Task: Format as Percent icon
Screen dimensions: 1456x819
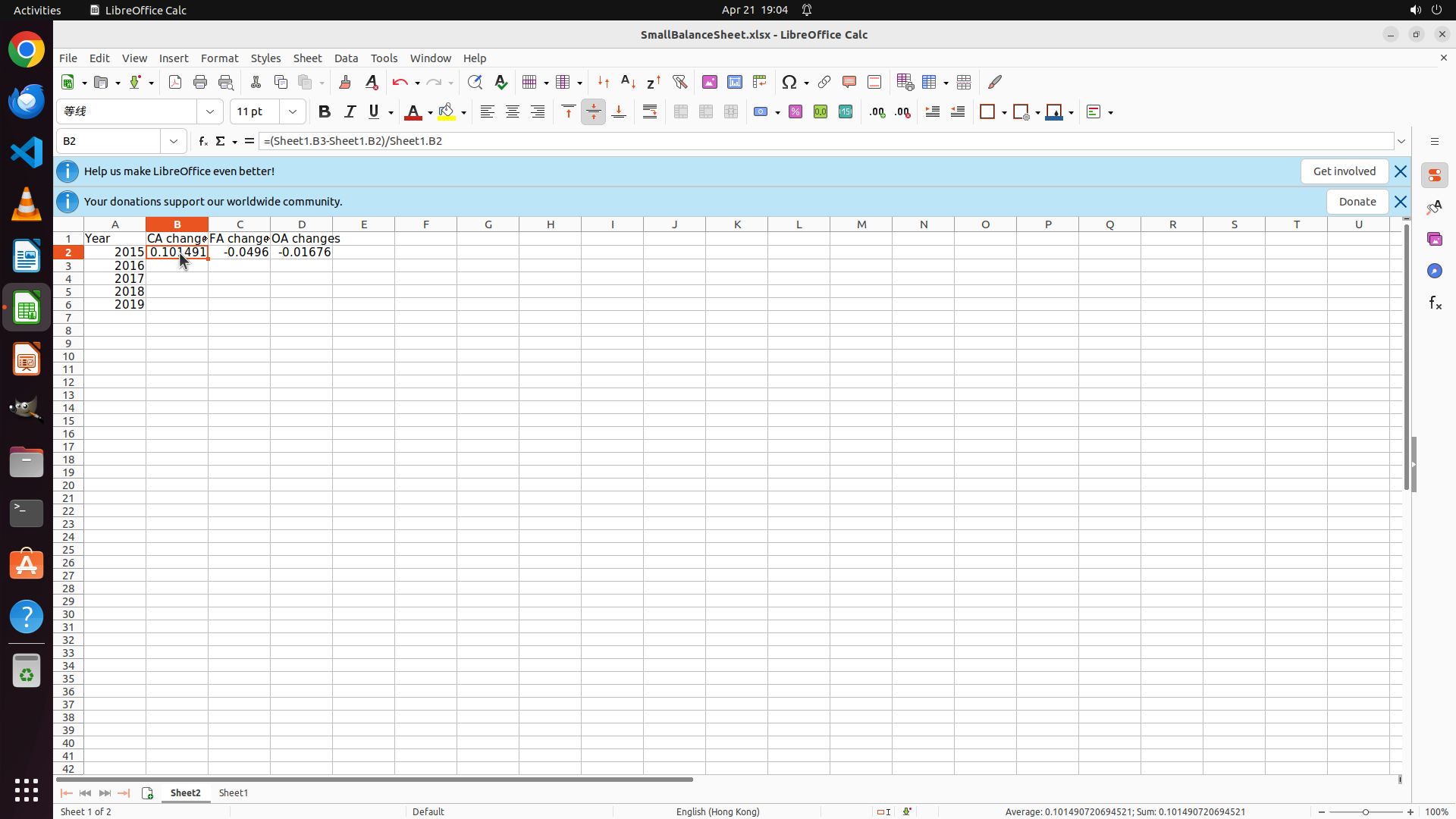Action: click(x=795, y=112)
